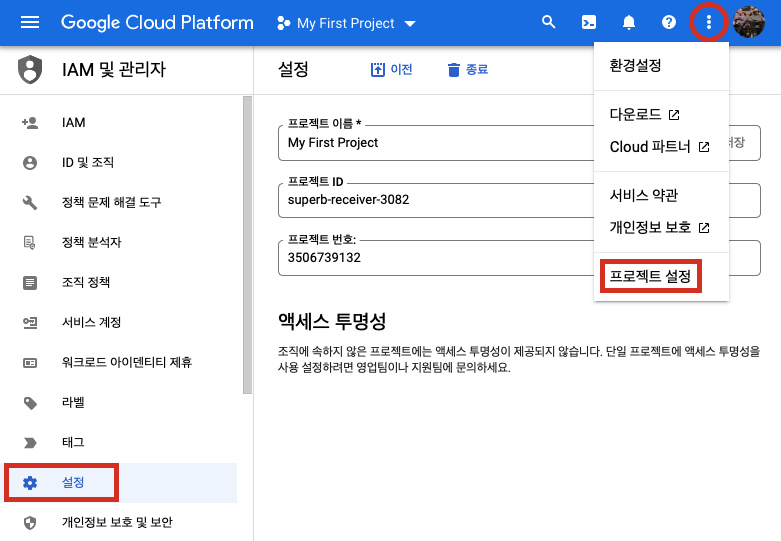Open the My First Project selector dropdown
The height and width of the screenshot is (541, 781).
[x=346, y=23]
